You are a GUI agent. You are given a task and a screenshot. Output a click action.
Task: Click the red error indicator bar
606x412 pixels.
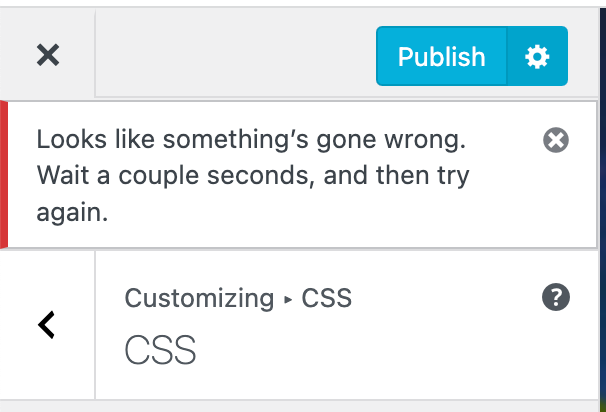(x=4, y=175)
